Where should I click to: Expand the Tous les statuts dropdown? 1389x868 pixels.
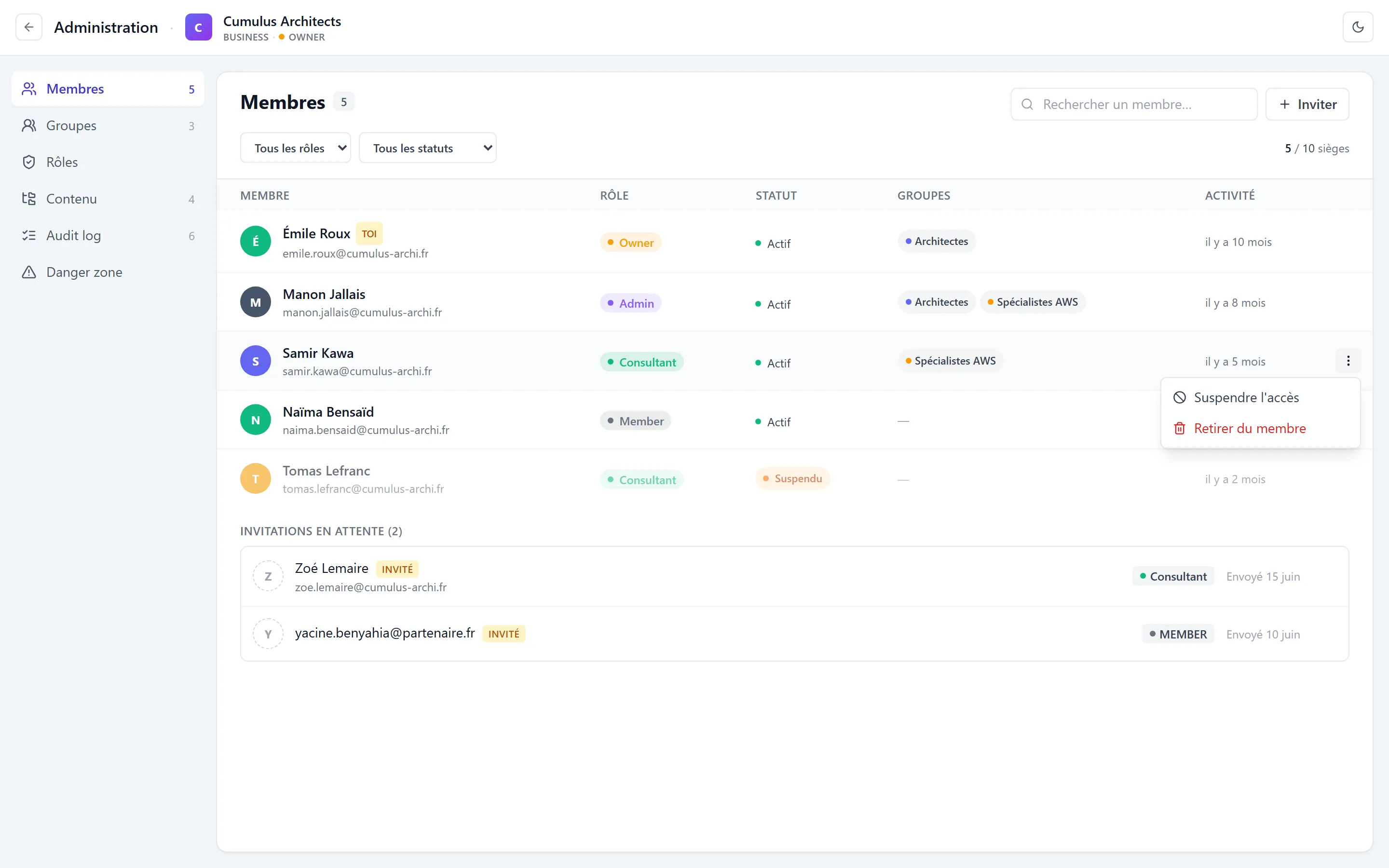click(x=428, y=148)
